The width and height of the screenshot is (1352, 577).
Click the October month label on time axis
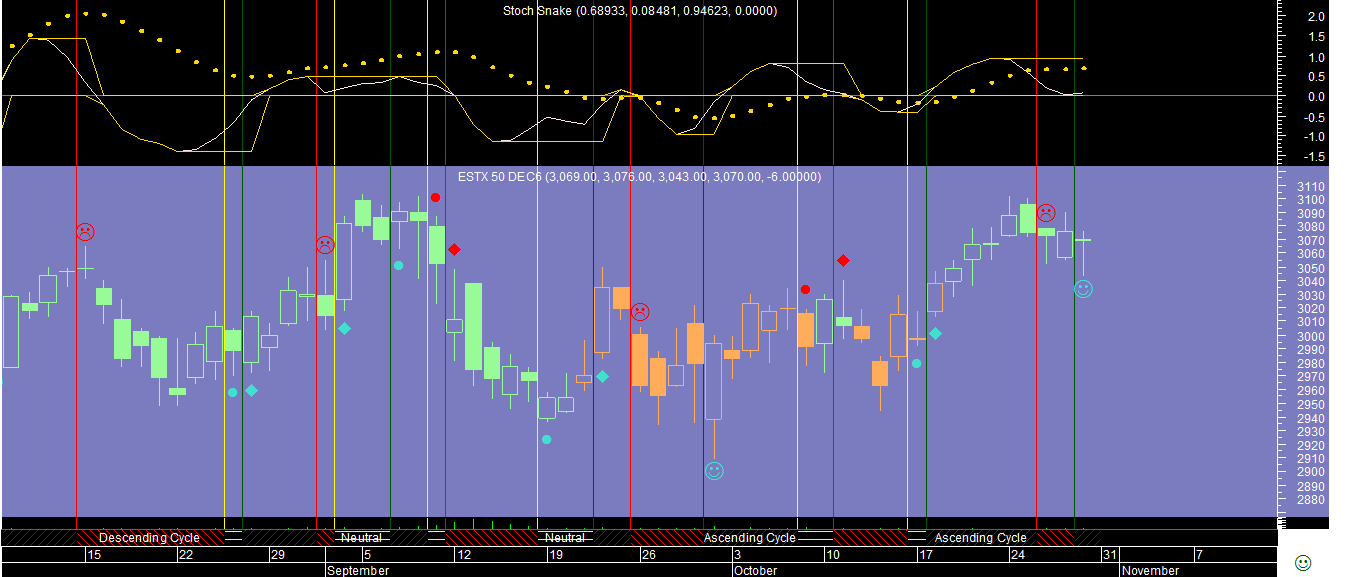[x=755, y=570]
